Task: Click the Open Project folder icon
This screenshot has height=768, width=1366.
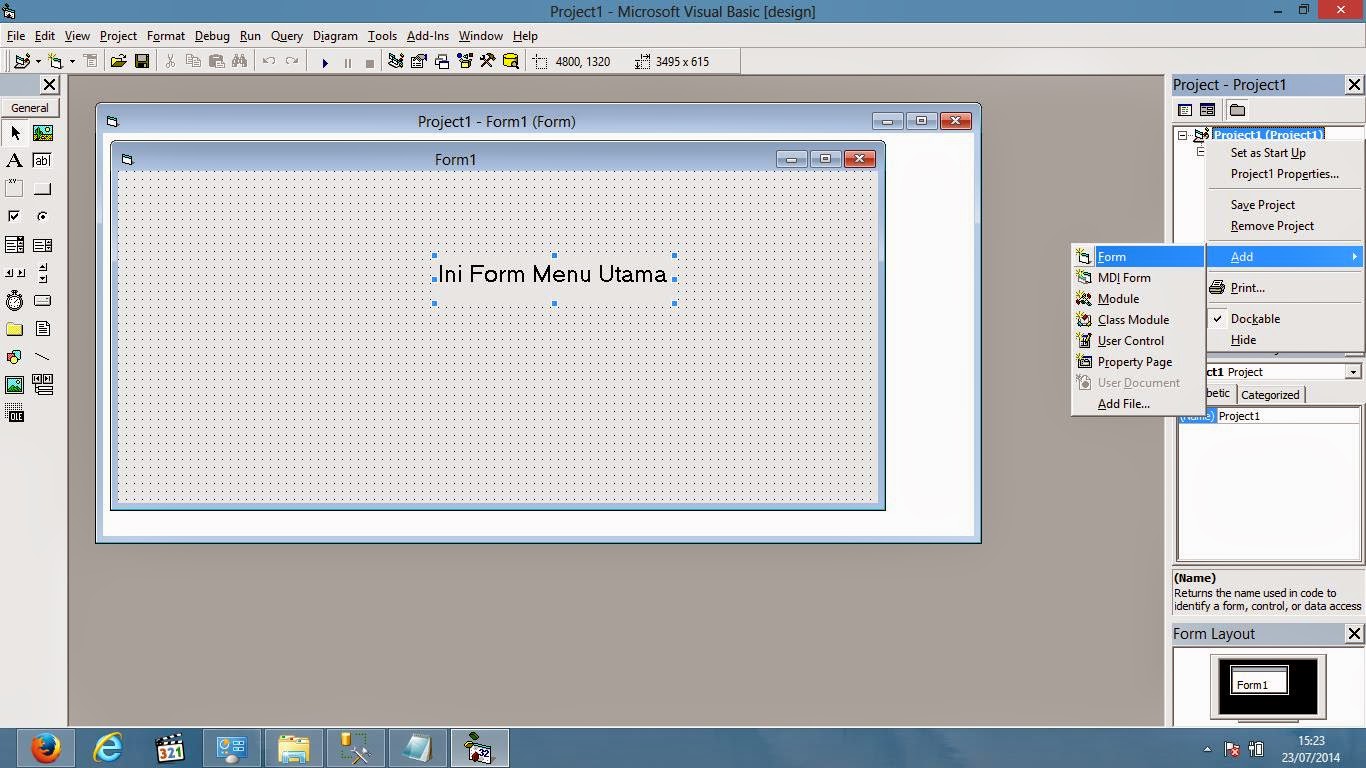Action: 118,62
